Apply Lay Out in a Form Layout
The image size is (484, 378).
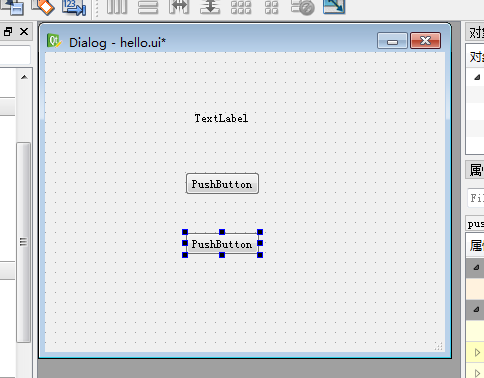[x=271, y=7]
